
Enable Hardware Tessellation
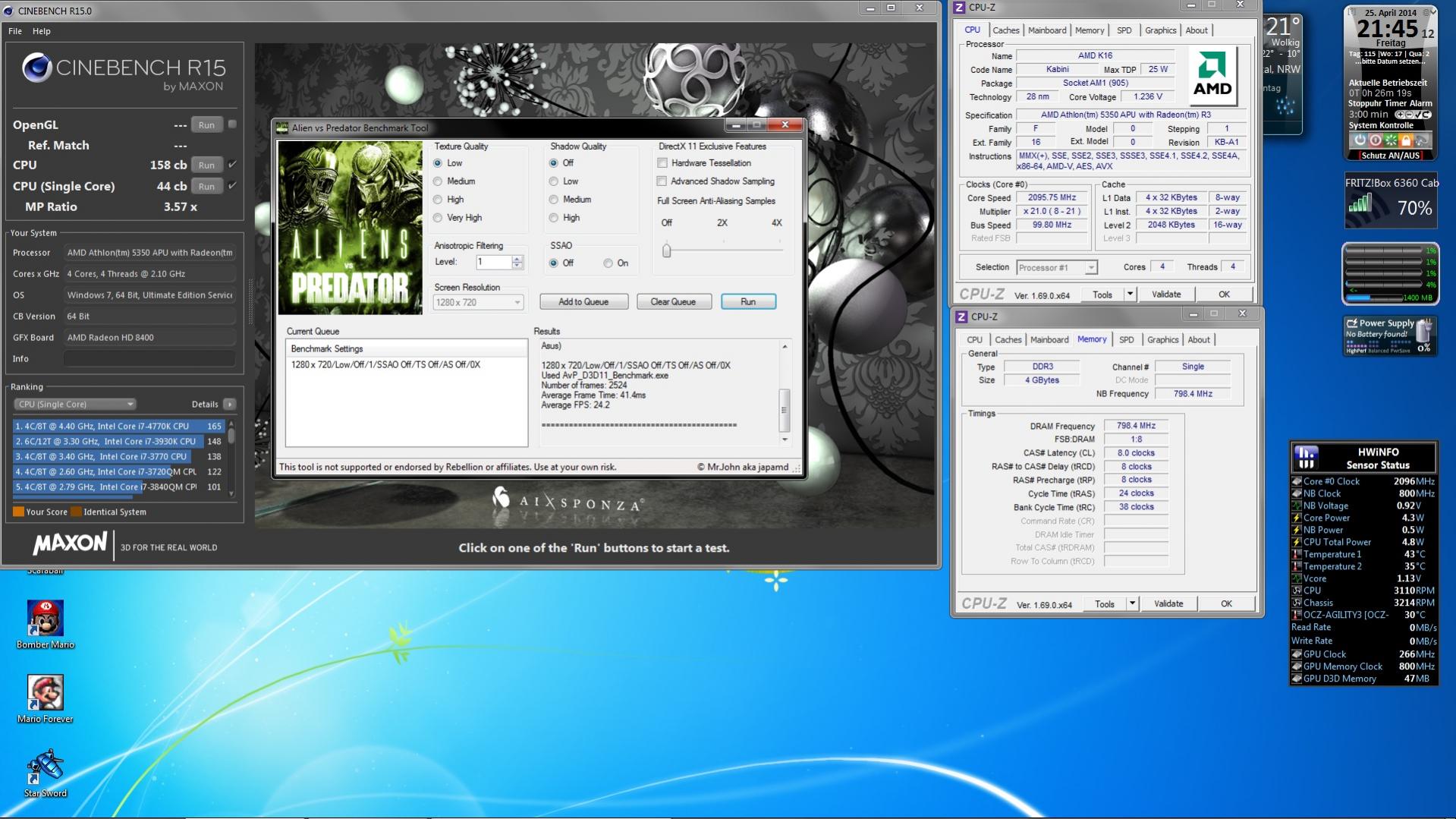pyautogui.click(x=662, y=163)
